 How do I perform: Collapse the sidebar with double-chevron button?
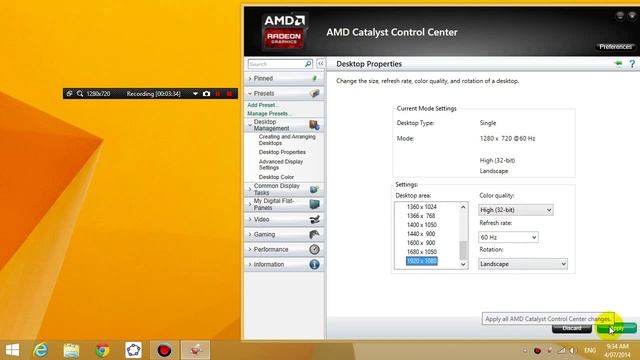point(321,64)
